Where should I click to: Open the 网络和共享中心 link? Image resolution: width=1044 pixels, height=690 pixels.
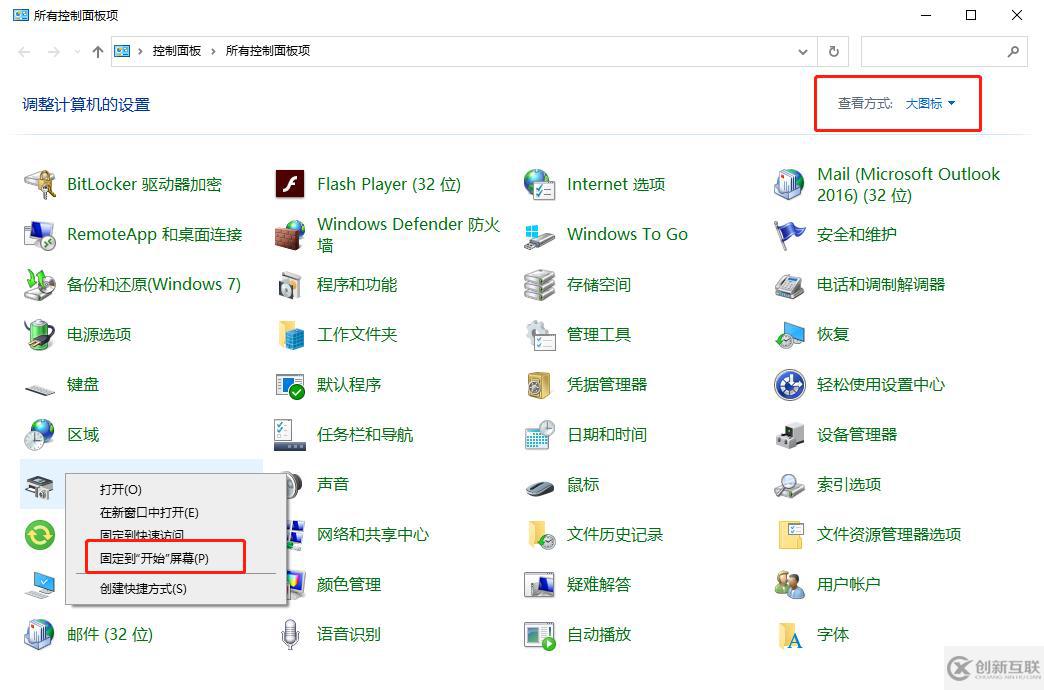[x=373, y=534]
